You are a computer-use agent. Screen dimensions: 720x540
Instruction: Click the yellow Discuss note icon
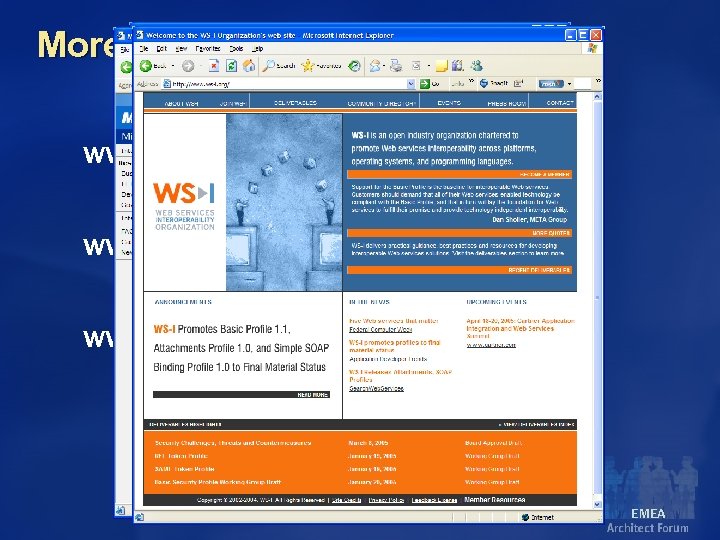pos(441,66)
